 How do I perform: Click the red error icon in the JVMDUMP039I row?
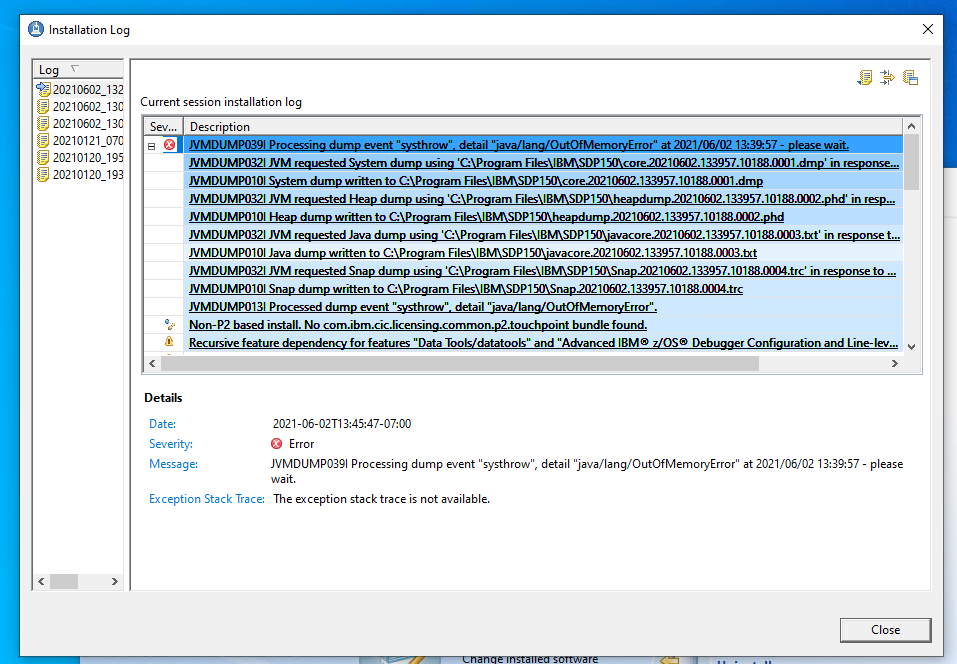(170, 145)
